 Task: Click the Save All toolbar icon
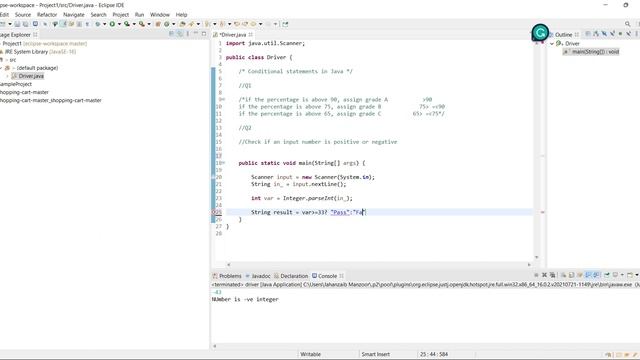pyautogui.click(x=25, y=24)
